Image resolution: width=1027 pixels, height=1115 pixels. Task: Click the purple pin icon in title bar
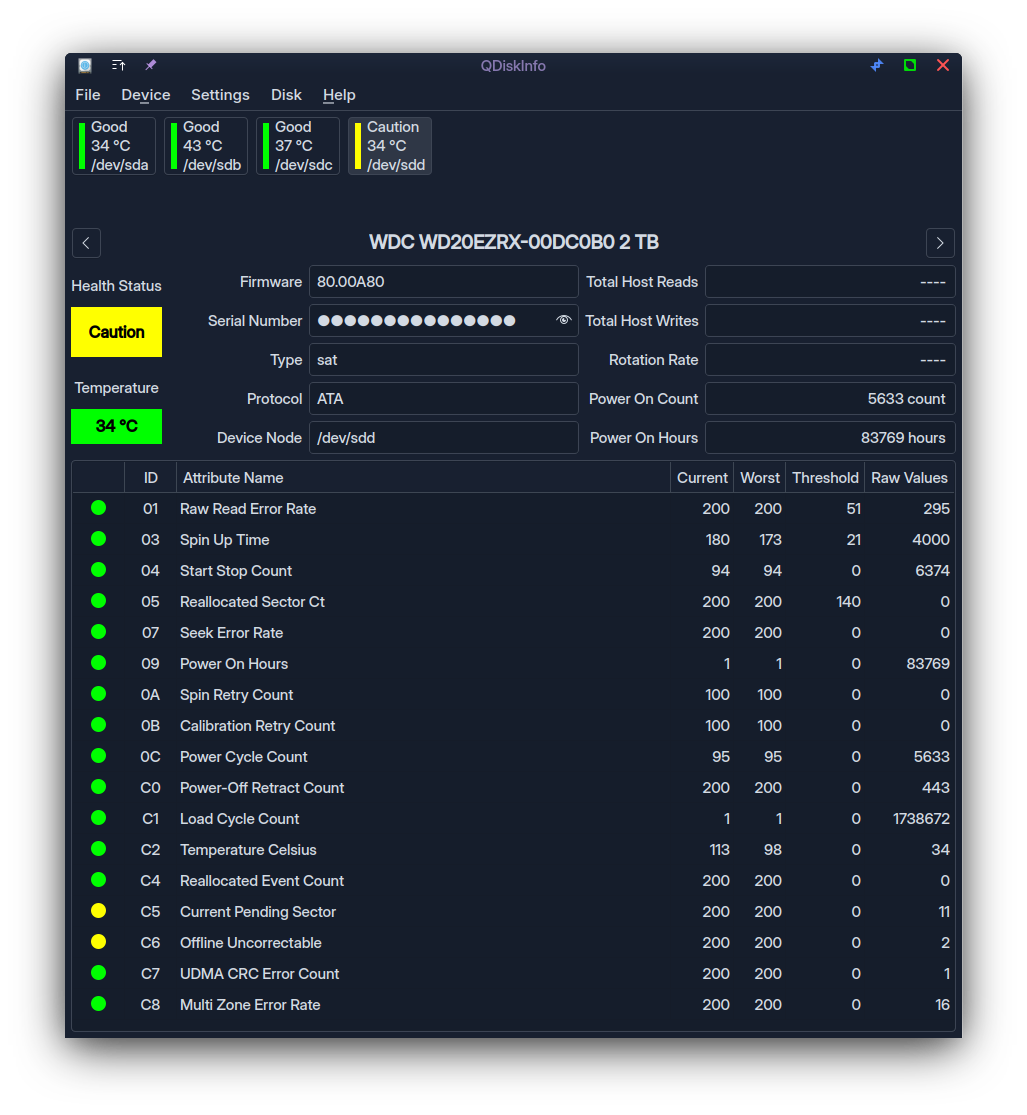click(151, 65)
